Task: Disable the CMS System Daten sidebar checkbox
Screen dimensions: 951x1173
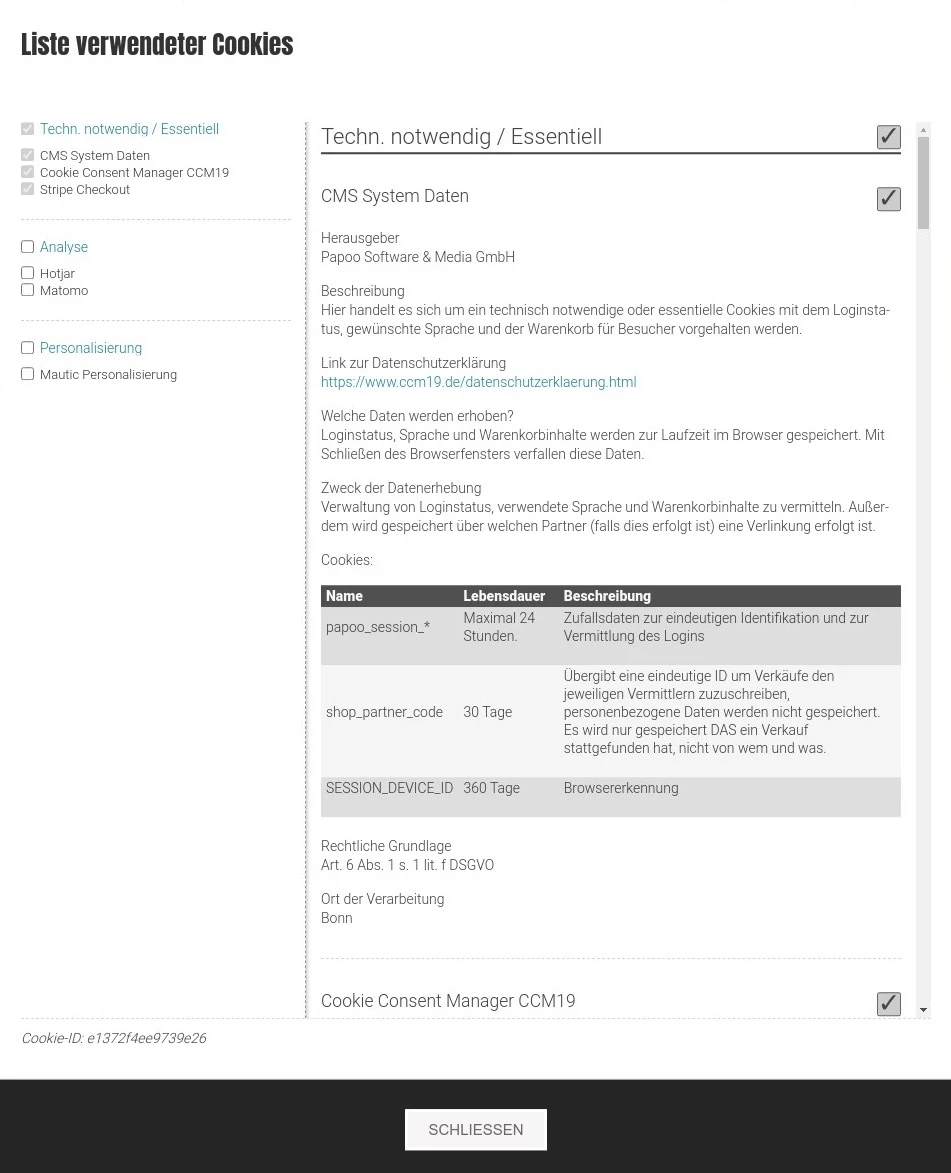Action: tap(27, 154)
